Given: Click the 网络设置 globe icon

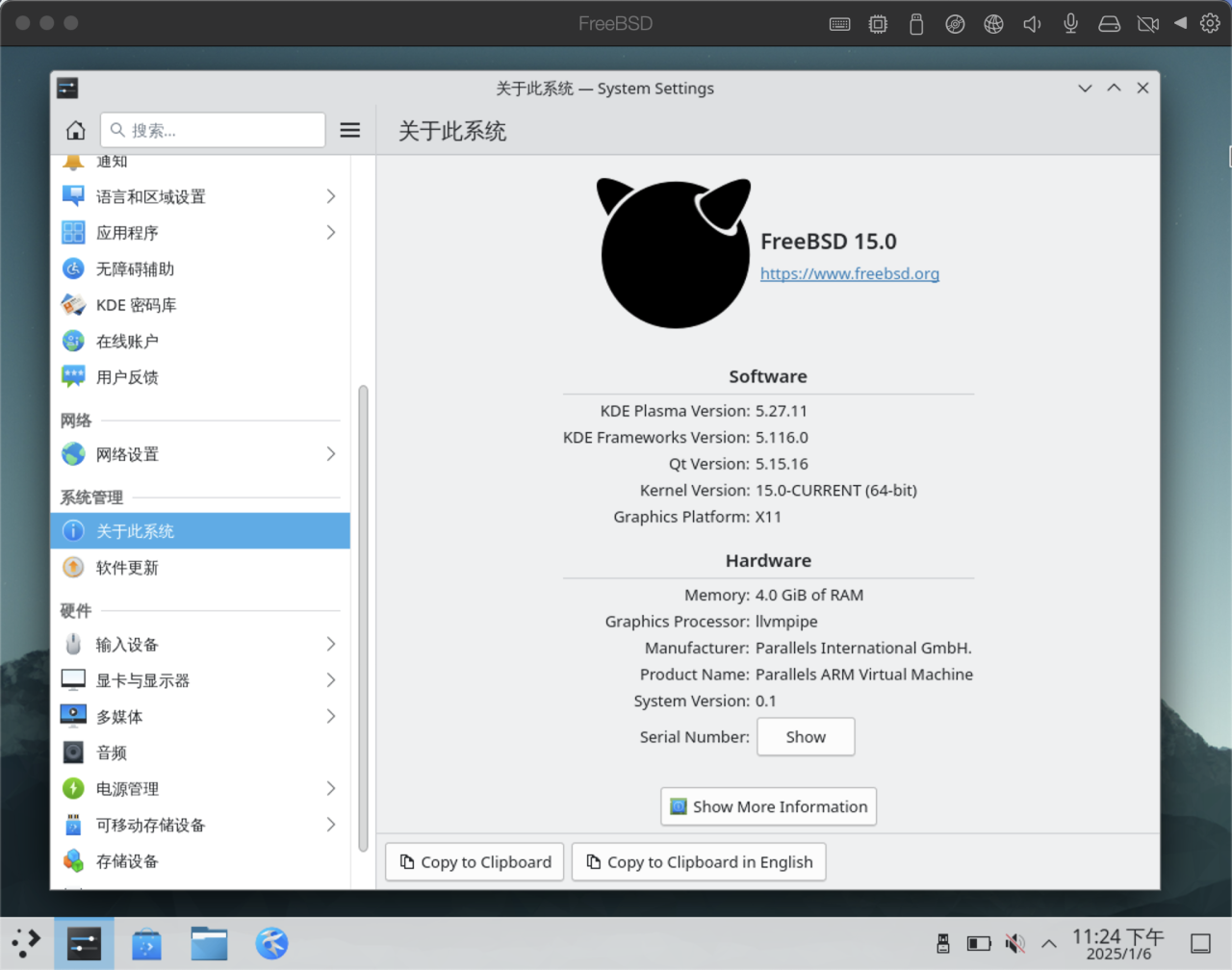Looking at the screenshot, I should click(x=73, y=454).
